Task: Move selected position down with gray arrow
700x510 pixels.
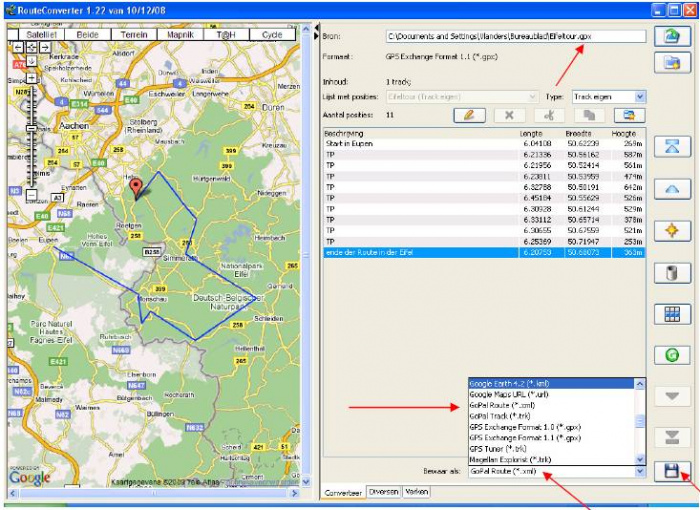Action: [672, 396]
